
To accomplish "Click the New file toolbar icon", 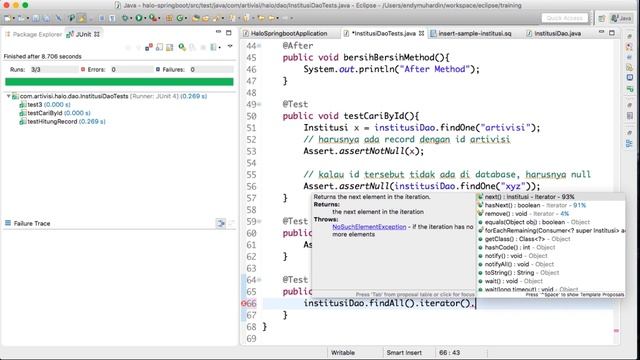I will tap(7, 18).
